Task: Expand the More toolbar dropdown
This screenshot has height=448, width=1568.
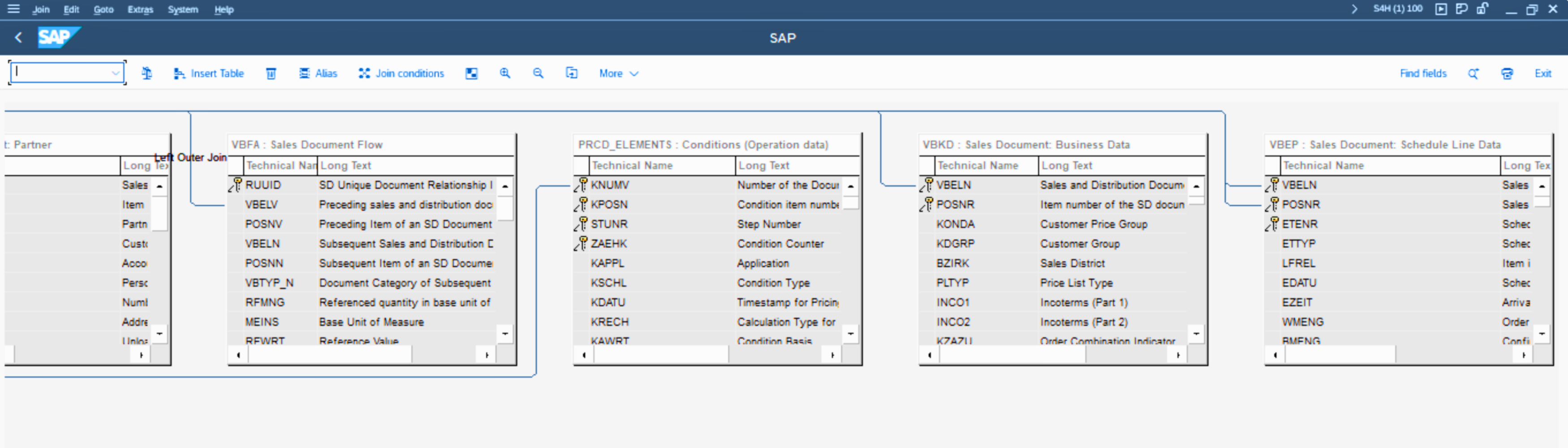Action: tap(618, 73)
